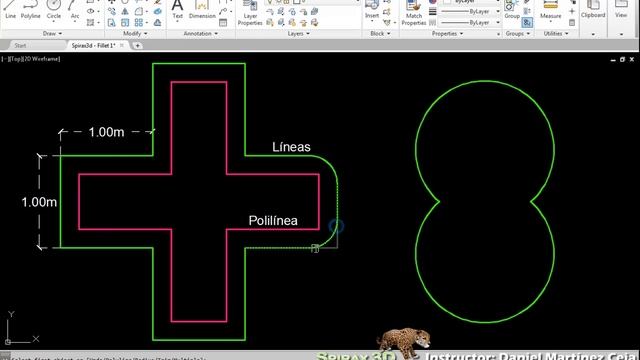Select the Line drawing tool
This screenshot has height=360, width=640.
(10, 10)
